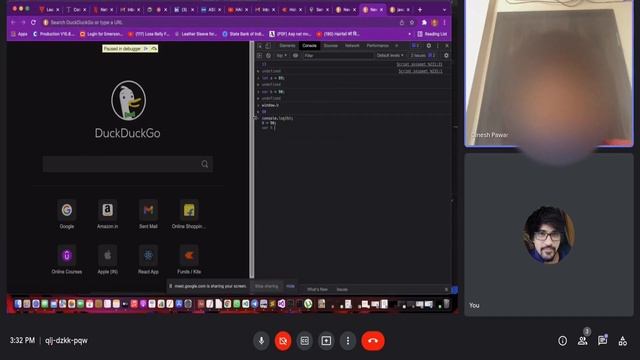The width and height of the screenshot is (640, 360).
Task: Click the 2 Issues indicator in console
Action: 423,55
